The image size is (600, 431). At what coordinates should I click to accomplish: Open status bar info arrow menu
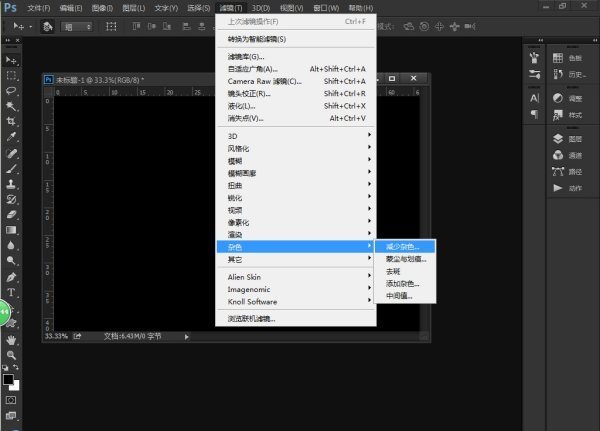point(186,337)
